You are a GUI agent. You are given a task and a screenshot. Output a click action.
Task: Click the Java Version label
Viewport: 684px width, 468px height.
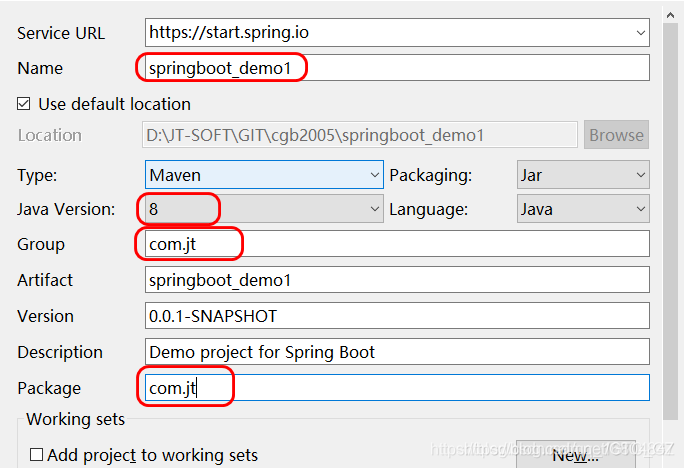[x=66, y=209]
